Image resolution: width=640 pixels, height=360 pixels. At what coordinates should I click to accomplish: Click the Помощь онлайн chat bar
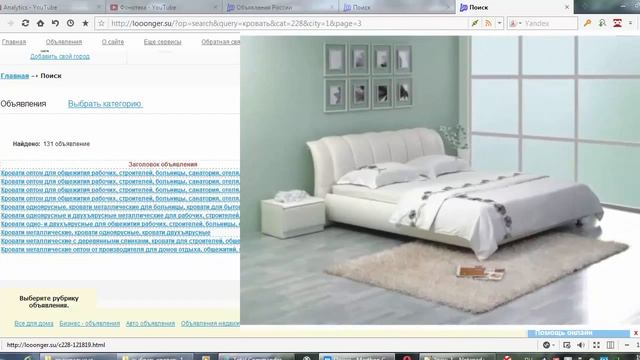coord(578,333)
